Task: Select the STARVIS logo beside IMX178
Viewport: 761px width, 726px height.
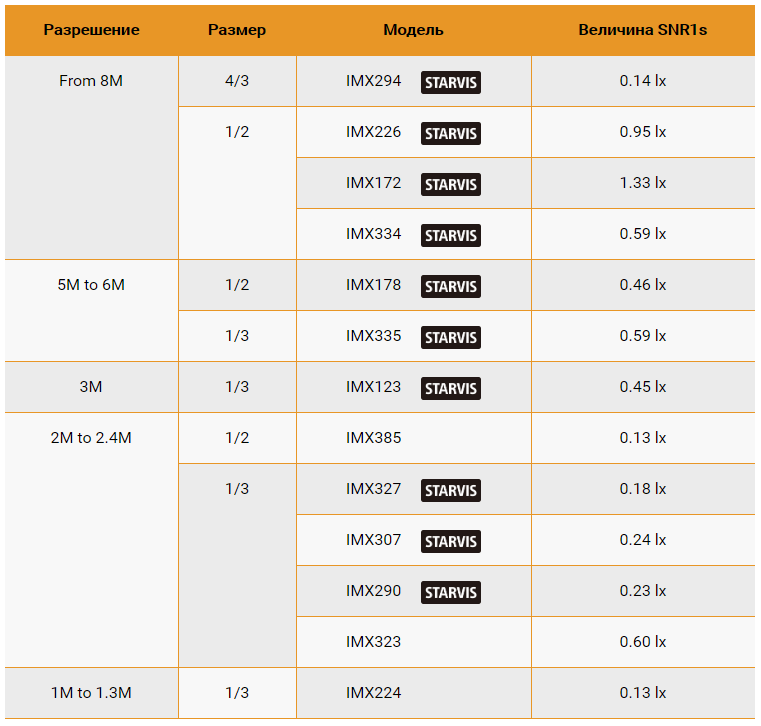Action: pyautogui.click(x=450, y=286)
